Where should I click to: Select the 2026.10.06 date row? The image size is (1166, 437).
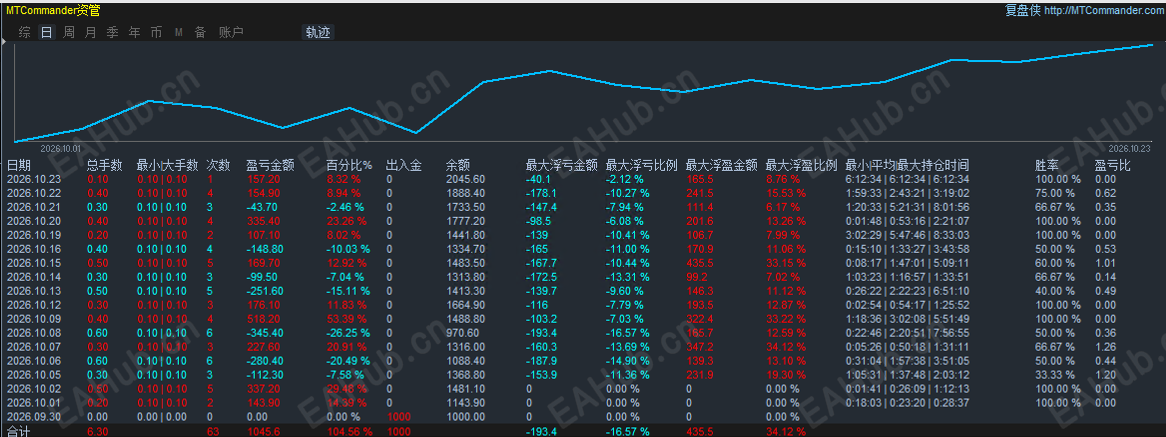583,360
